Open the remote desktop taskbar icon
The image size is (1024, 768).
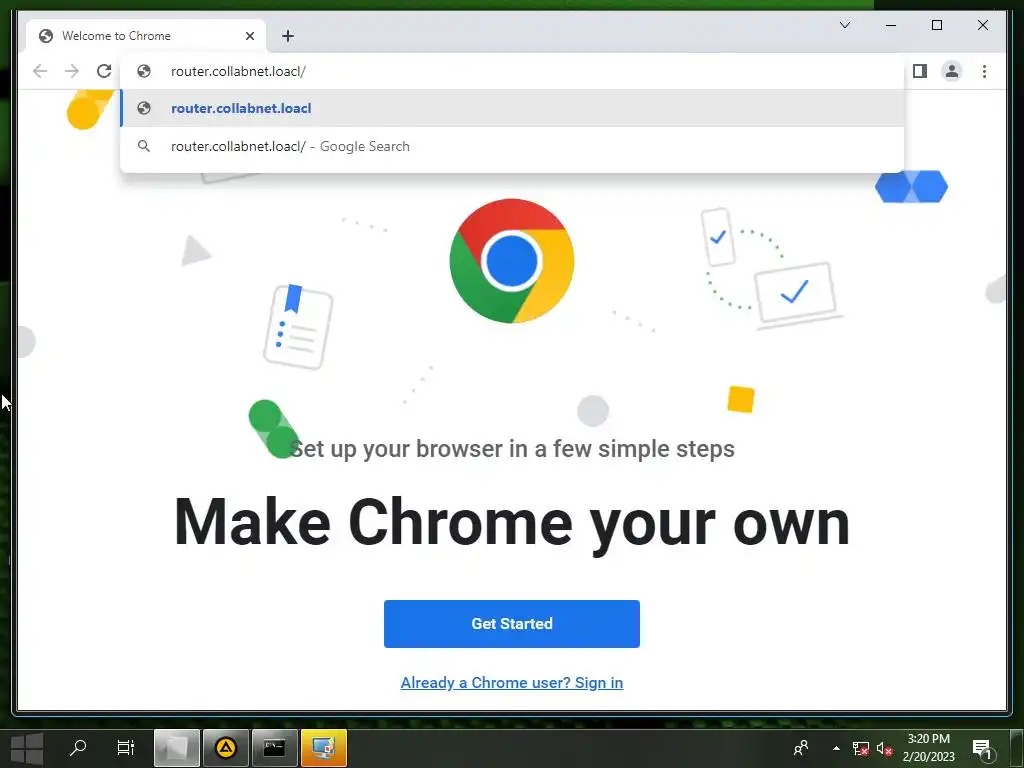[324, 748]
